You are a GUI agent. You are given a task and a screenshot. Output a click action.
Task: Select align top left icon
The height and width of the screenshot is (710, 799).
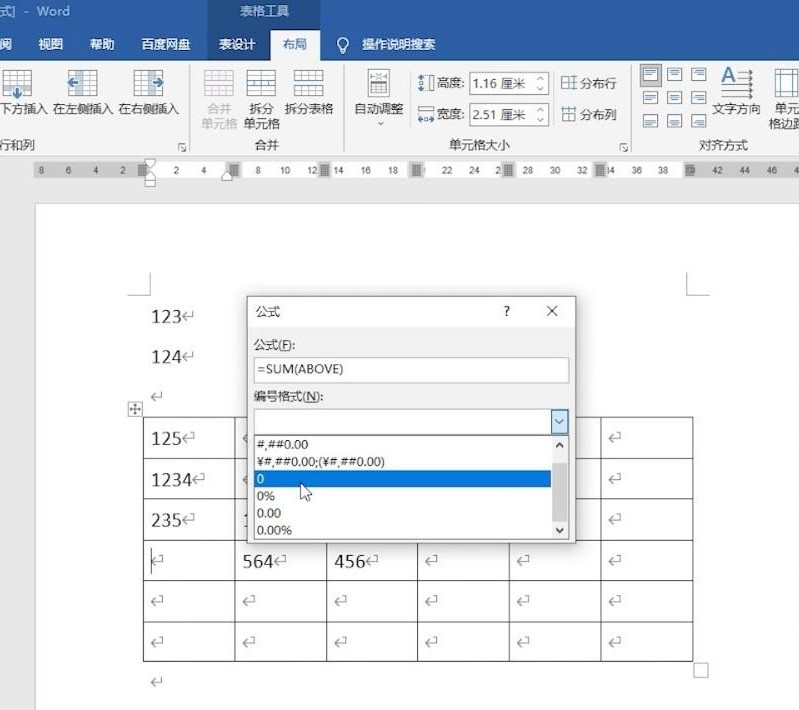click(651, 75)
